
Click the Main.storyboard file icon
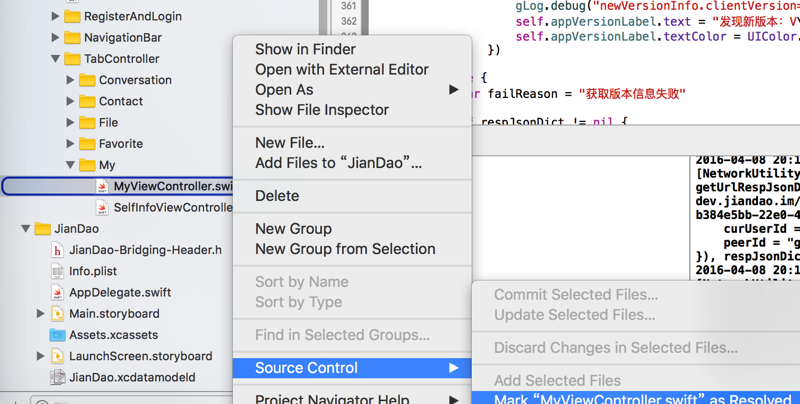pos(58,313)
